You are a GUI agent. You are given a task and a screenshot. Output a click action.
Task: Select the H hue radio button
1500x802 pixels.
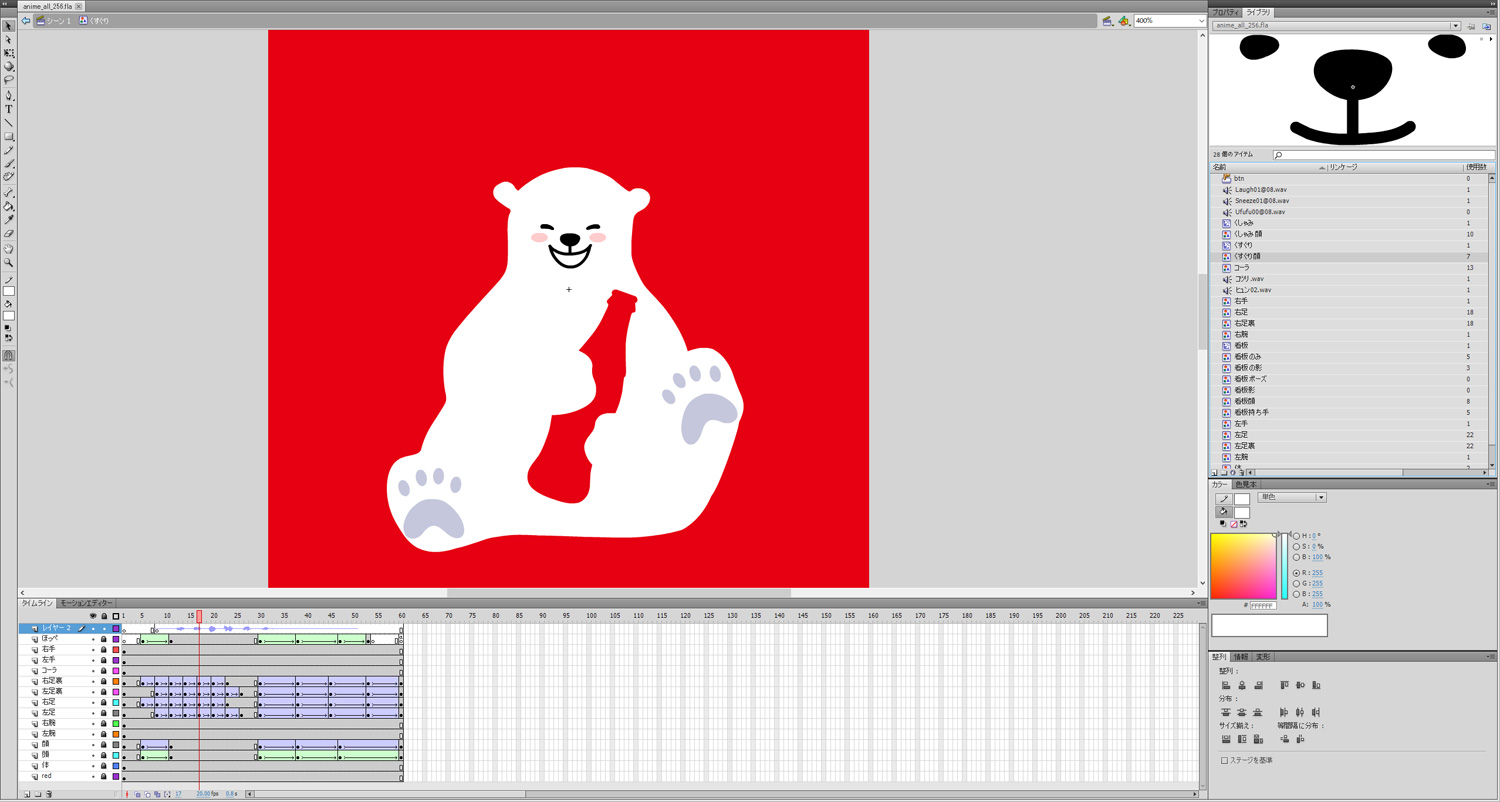pyautogui.click(x=1297, y=536)
